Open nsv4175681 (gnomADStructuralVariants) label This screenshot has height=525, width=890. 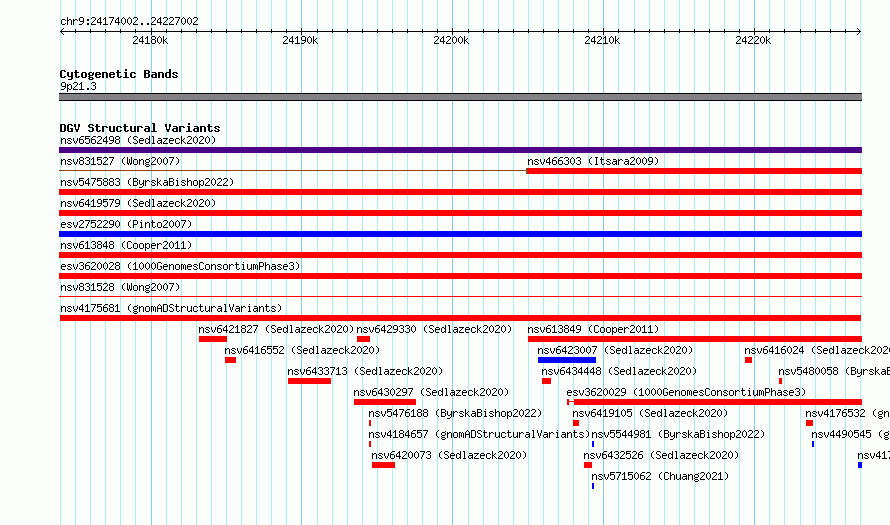tap(171, 308)
